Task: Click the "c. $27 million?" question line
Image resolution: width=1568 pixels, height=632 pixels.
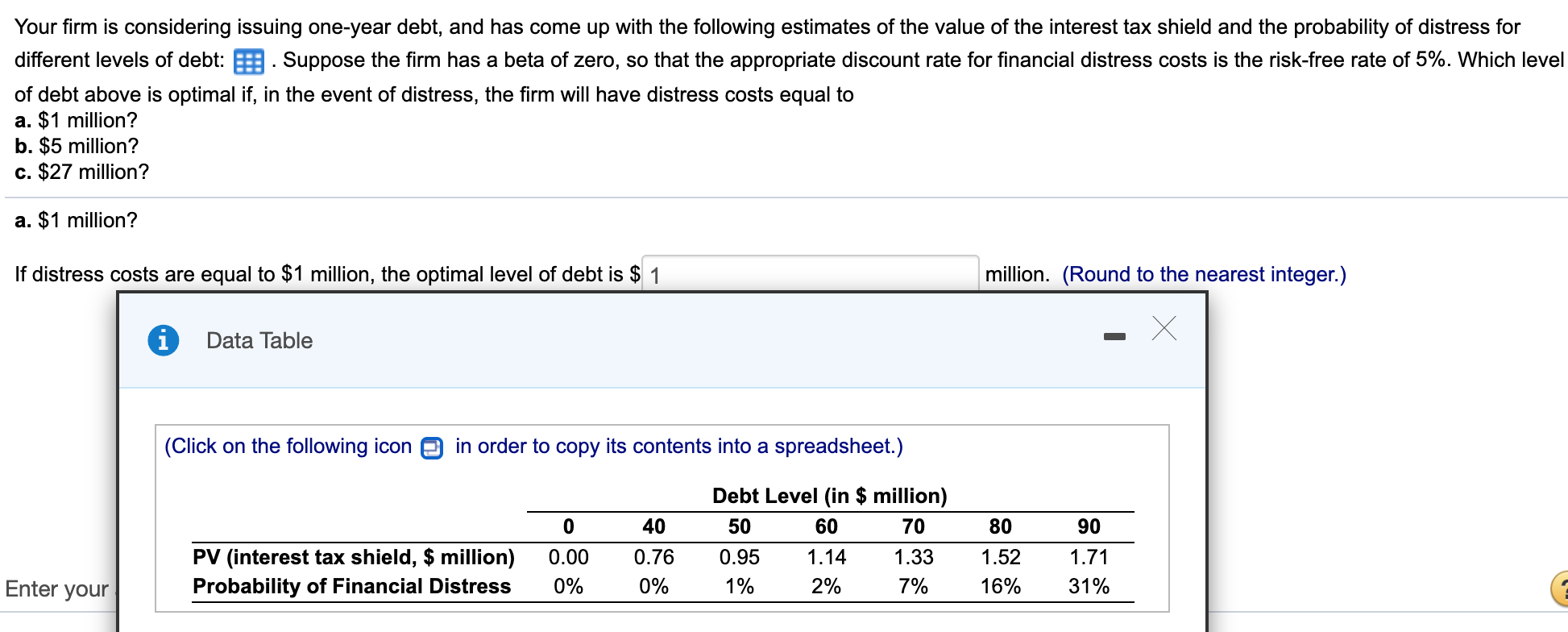Action: (x=81, y=172)
